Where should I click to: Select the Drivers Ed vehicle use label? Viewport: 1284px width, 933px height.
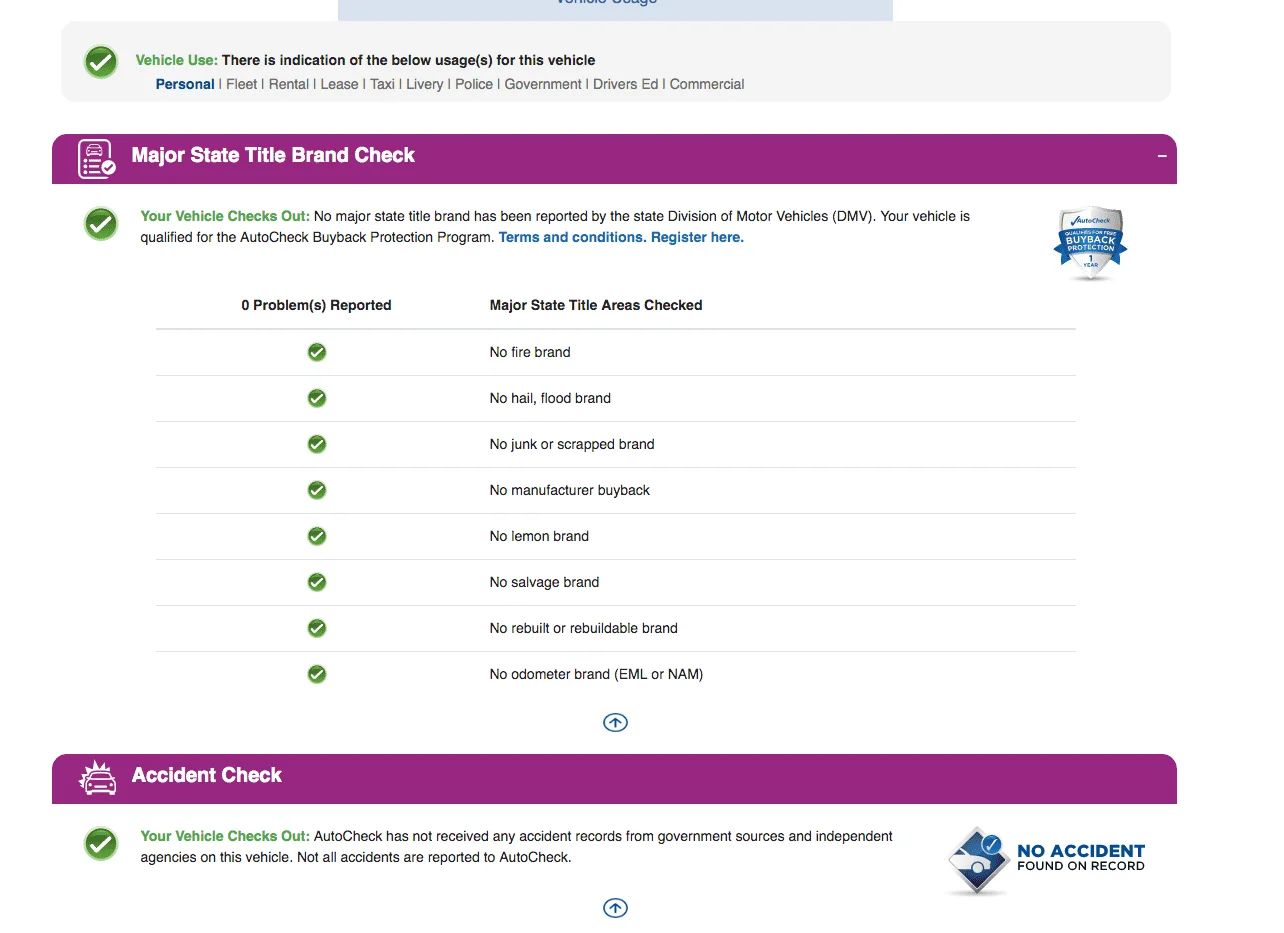click(626, 84)
